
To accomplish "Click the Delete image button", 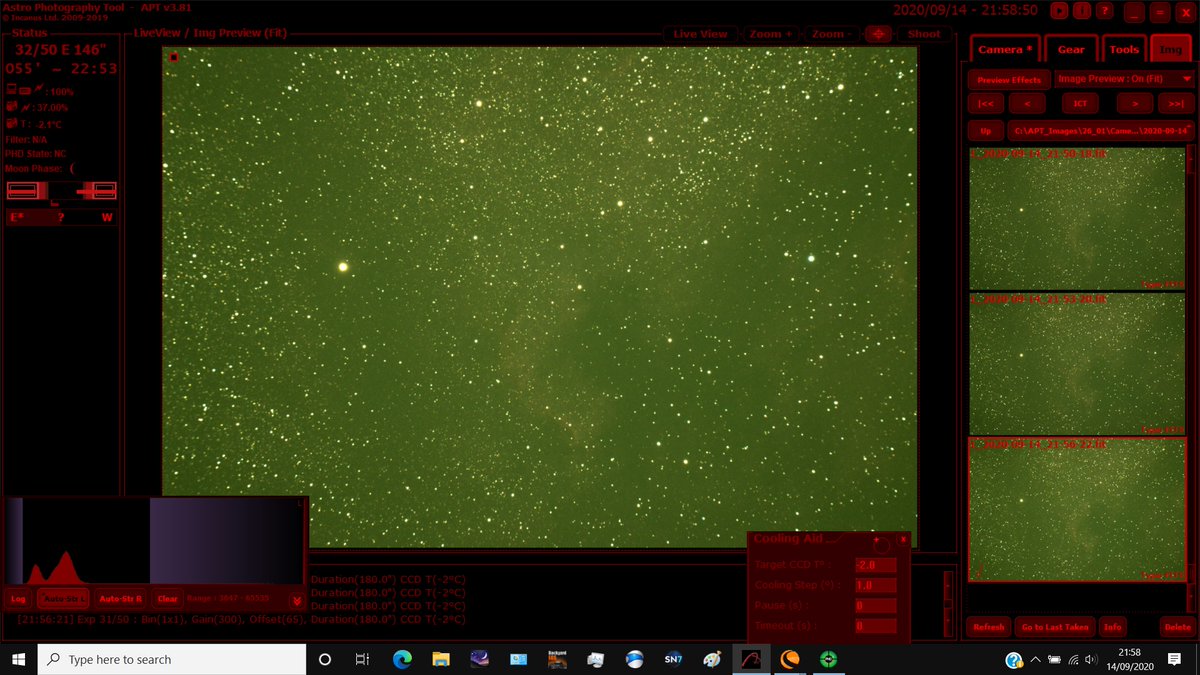I will point(1177,627).
